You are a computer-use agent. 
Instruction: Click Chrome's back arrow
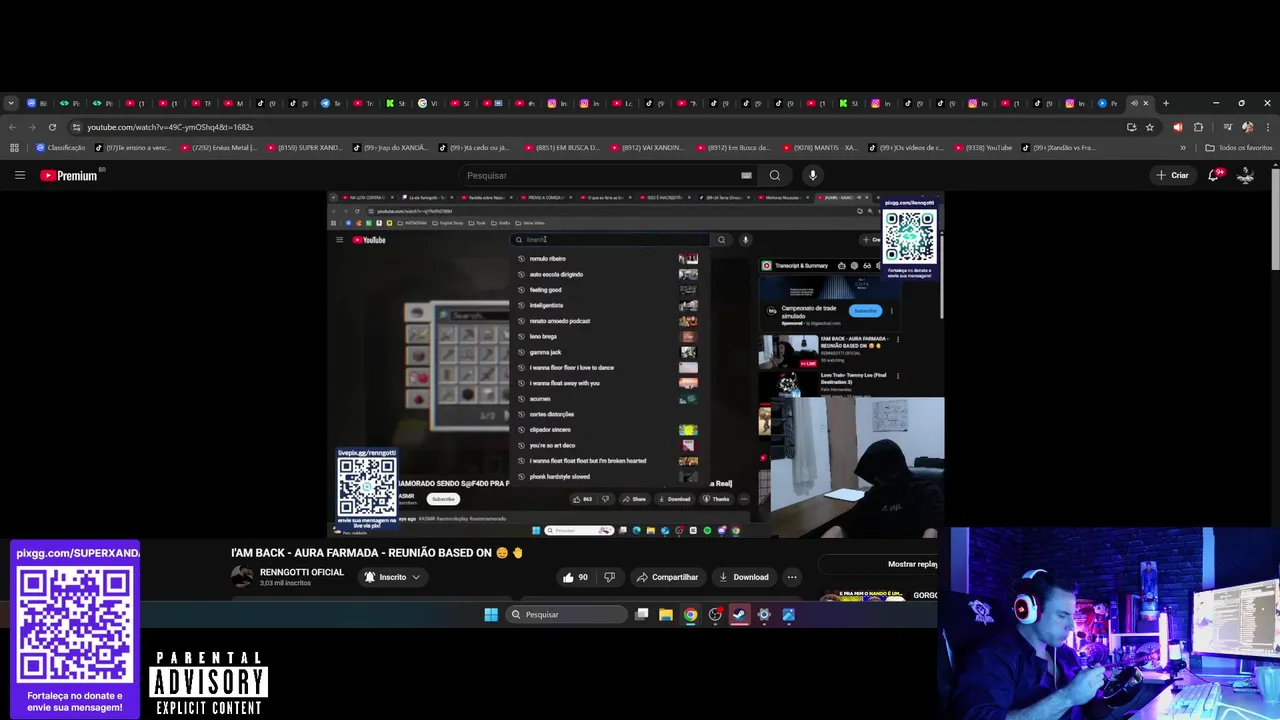click(x=12, y=127)
